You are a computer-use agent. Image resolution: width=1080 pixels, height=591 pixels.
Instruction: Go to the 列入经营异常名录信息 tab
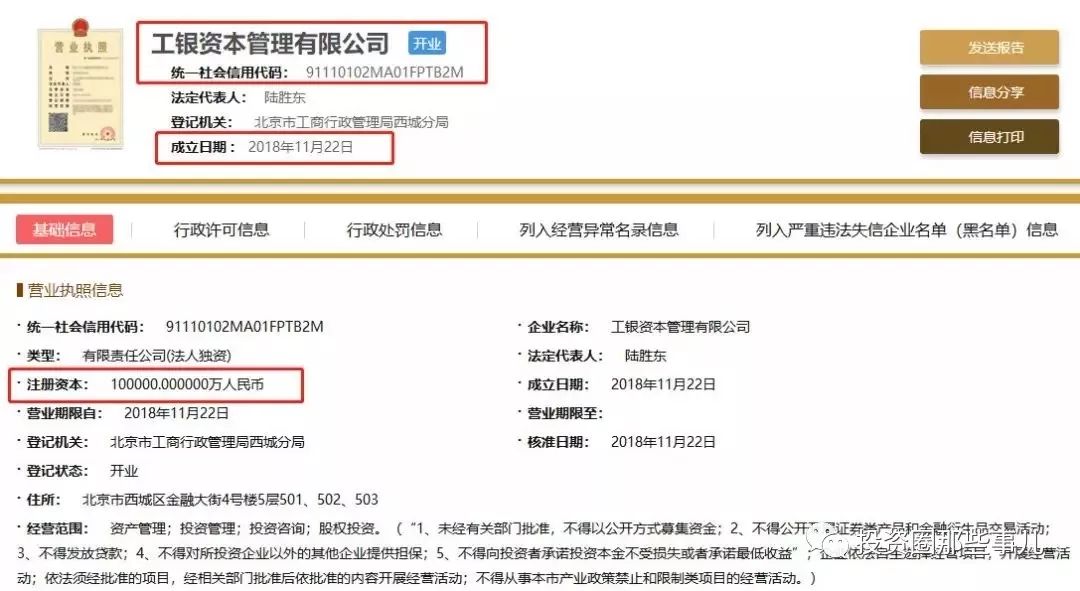point(599,229)
